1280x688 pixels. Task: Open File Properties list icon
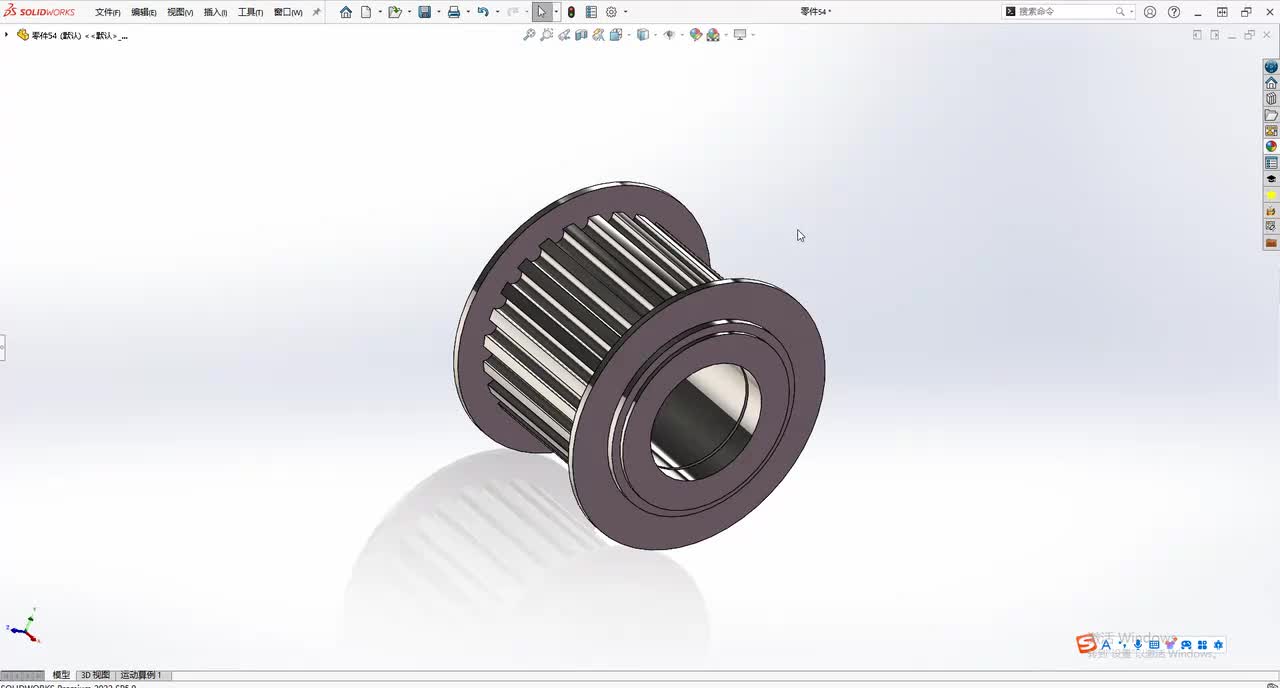click(591, 12)
